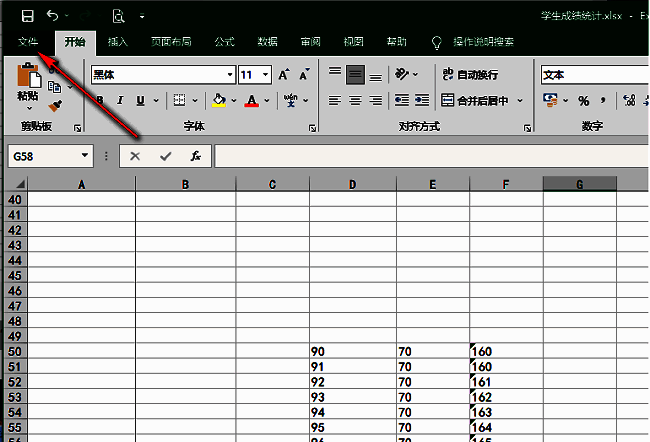Viewport: 650px width, 442px height.
Task: Expand the font size dropdown showing 11
Action: (x=265, y=75)
